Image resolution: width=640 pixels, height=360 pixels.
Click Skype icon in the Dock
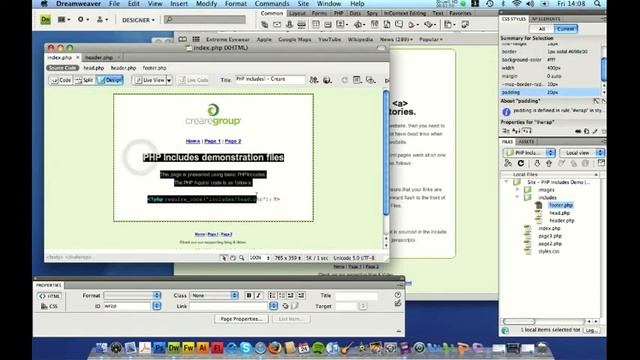point(246,348)
